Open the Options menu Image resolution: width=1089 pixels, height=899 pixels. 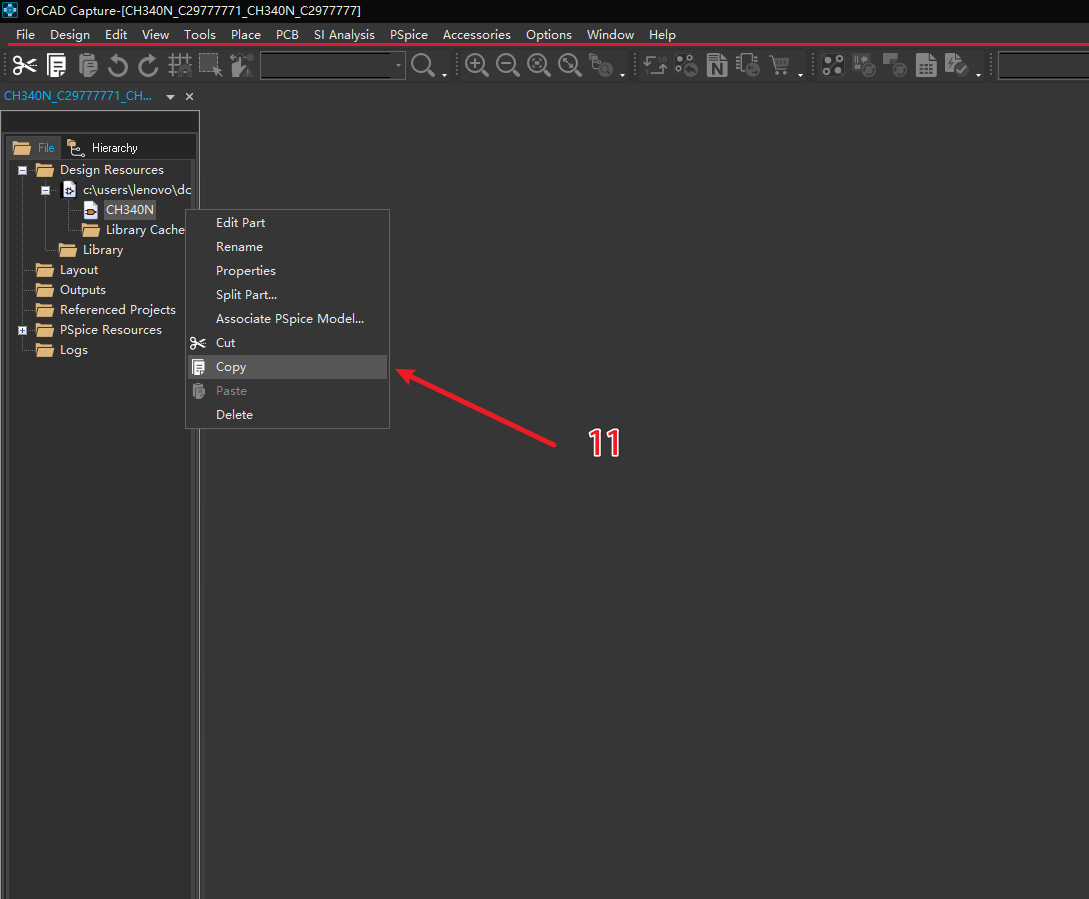tap(549, 34)
